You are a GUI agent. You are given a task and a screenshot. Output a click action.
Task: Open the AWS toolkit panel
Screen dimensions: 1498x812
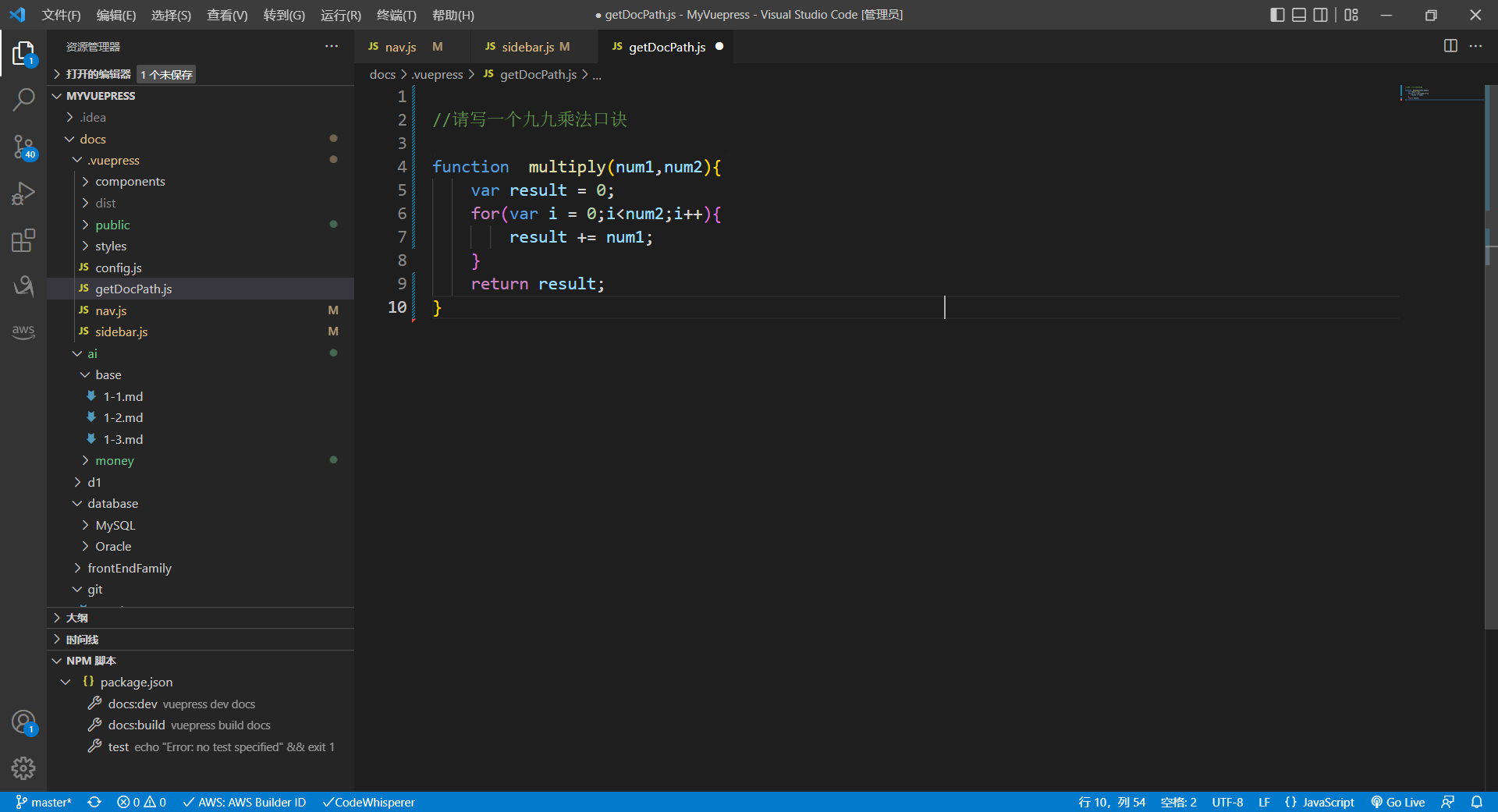[x=23, y=331]
